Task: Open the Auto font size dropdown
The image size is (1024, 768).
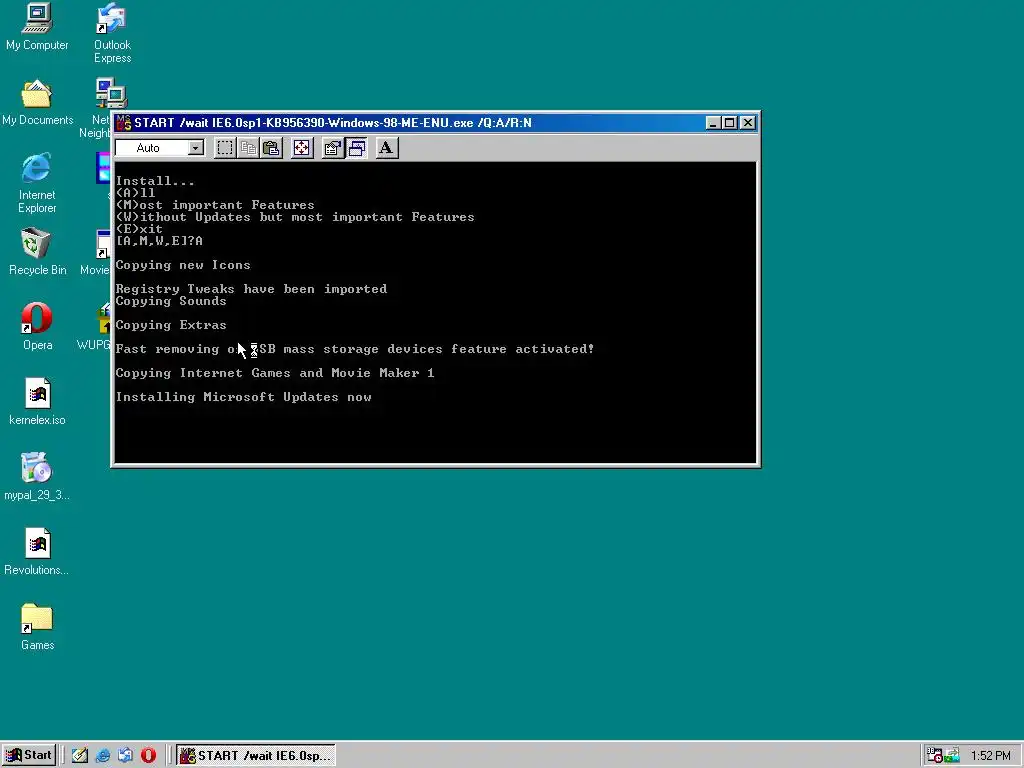Action: pos(195,148)
